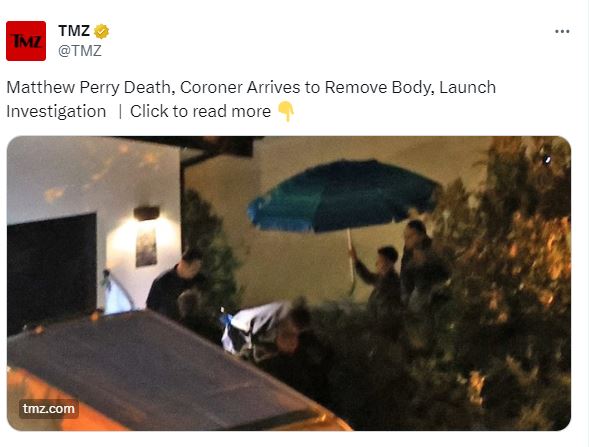Click the vertical bar separator in tweet
The width and height of the screenshot is (589, 447).
point(120,112)
